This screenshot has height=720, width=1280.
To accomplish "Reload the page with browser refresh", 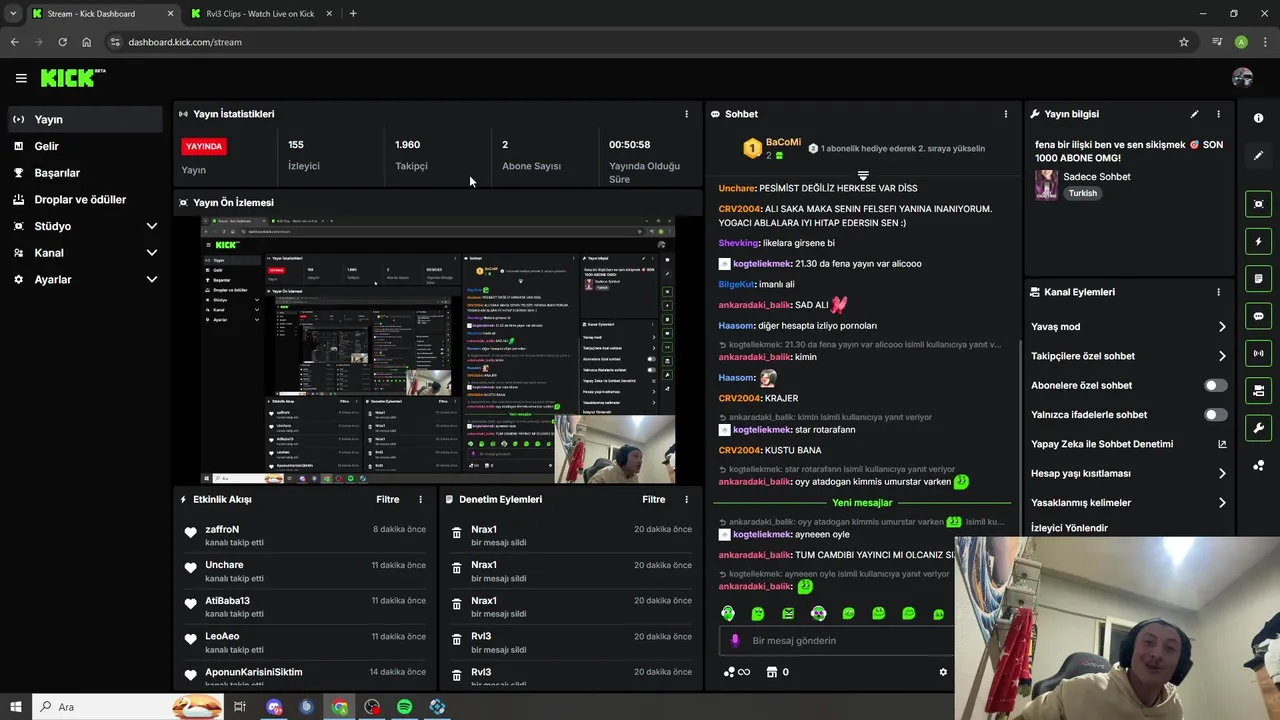I will [62, 42].
